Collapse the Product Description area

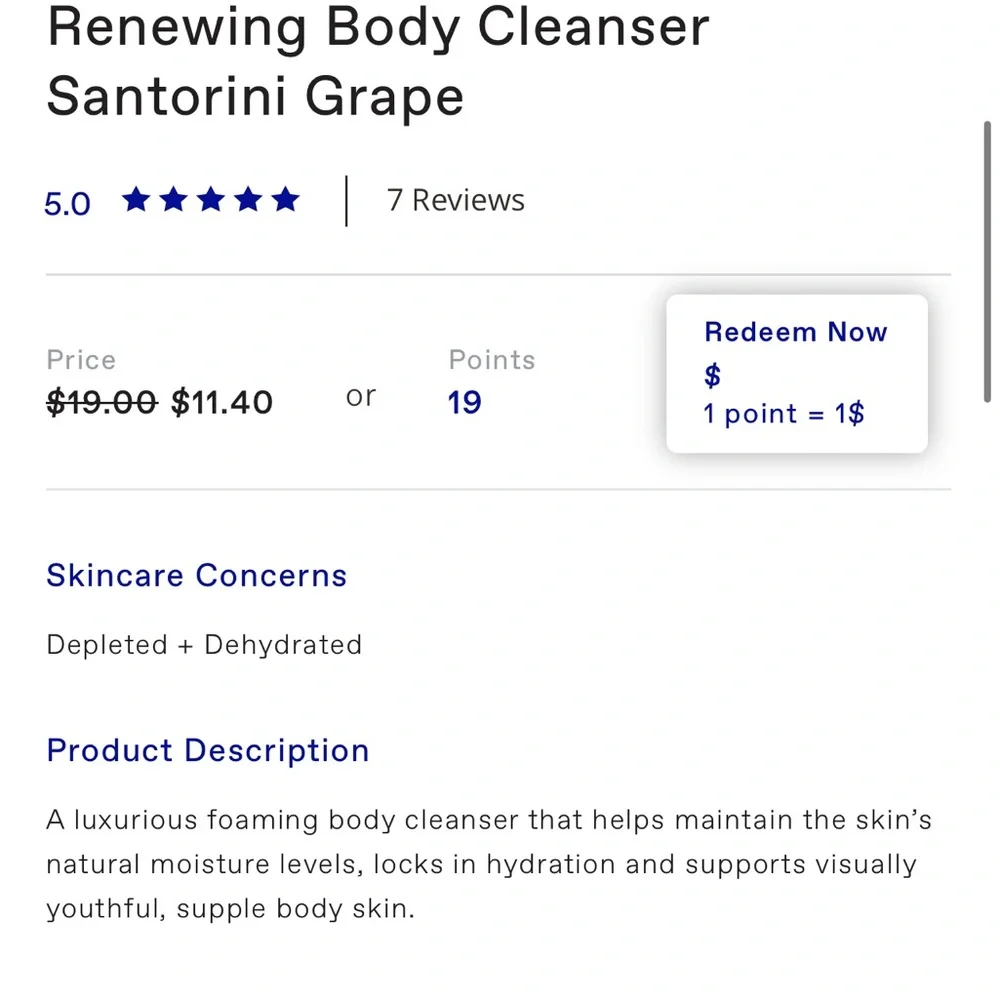pyautogui.click(x=207, y=750)
